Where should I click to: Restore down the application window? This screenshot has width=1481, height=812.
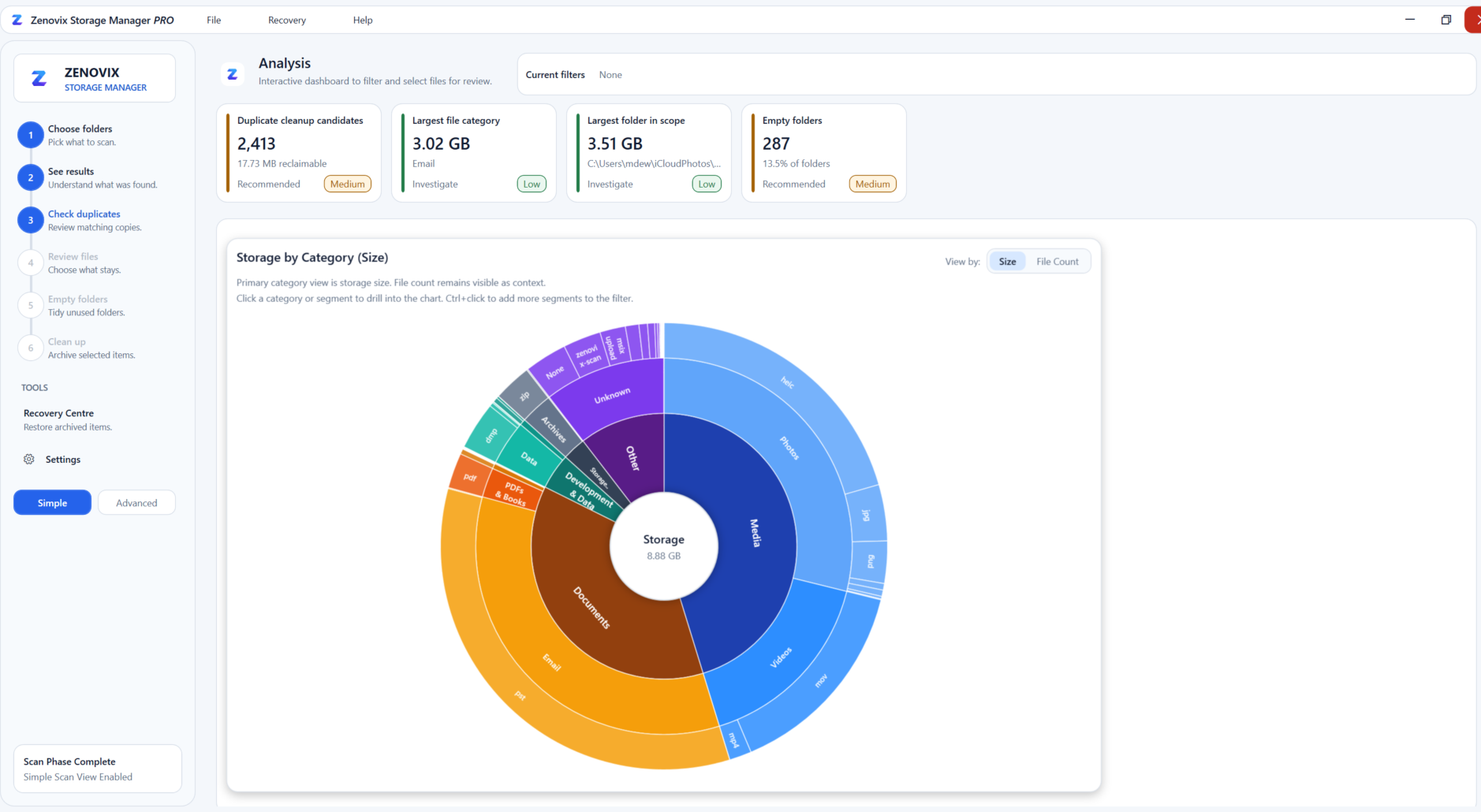[x=1446, y=20]
